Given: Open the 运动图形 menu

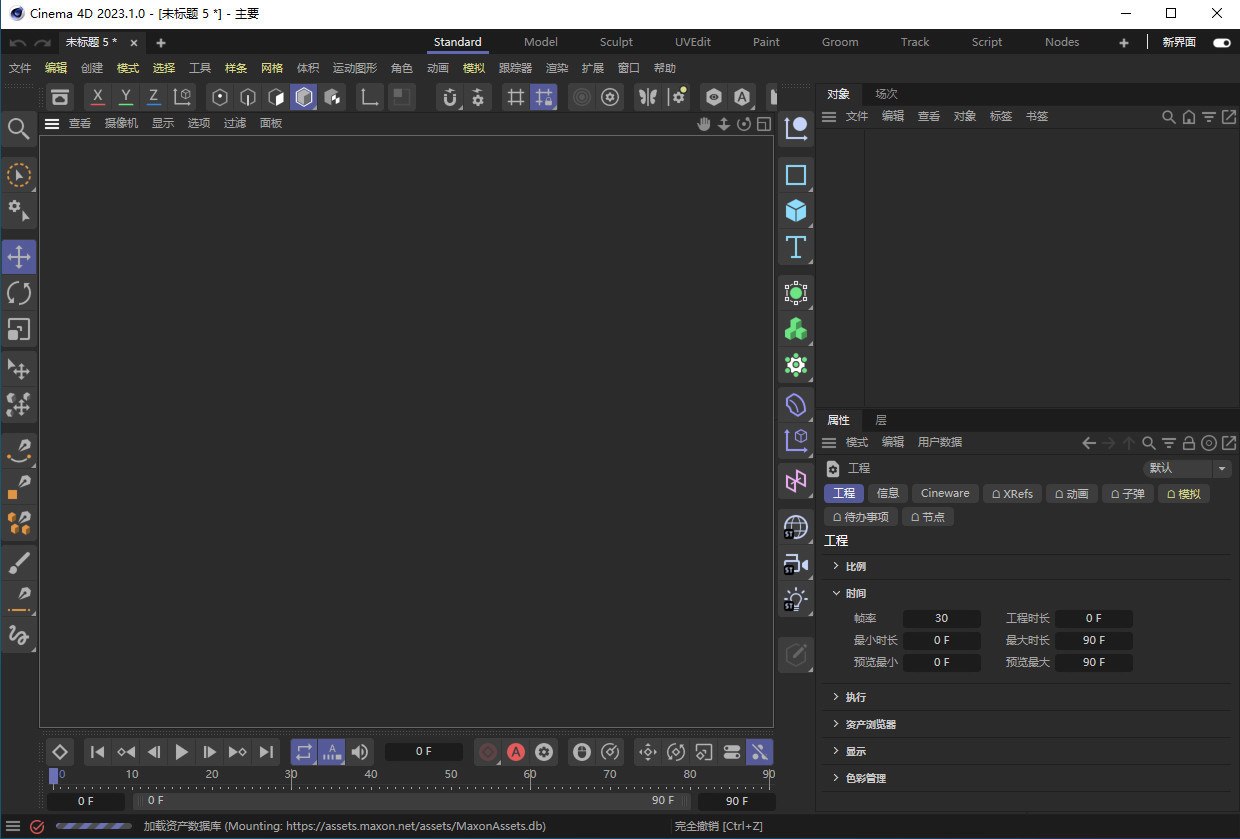Looking at the screenshot, I should [x=355, y=68].
